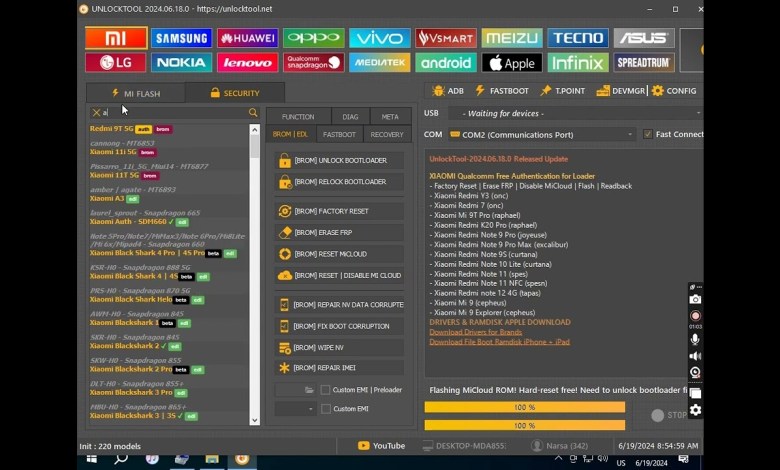Open the DIAG tab
780x470 pixels.
350,117
